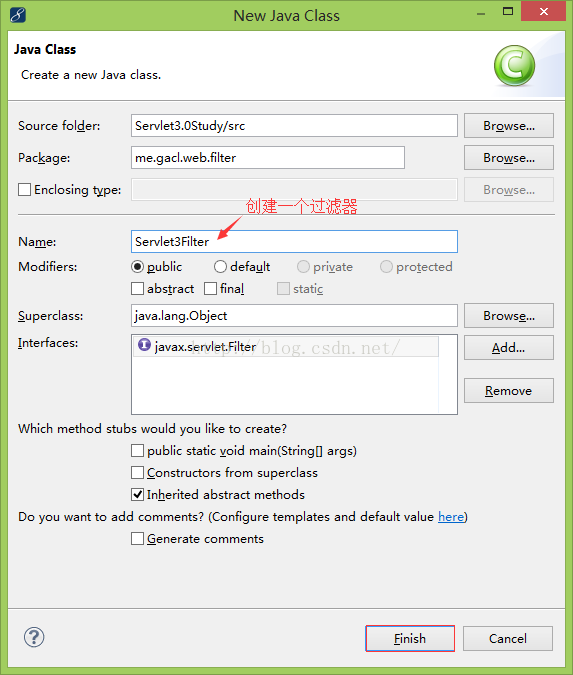573x675 pixels.
Task: Click the Name input field
Action: [294, 242]
